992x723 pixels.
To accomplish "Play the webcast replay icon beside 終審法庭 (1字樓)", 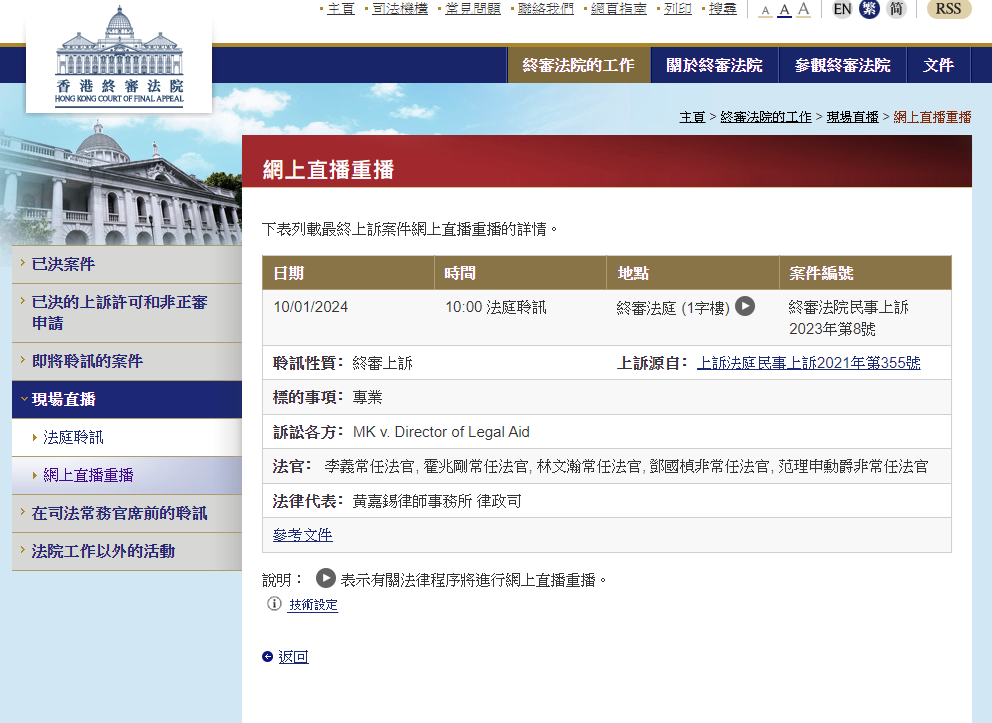I will pos(745,306).
